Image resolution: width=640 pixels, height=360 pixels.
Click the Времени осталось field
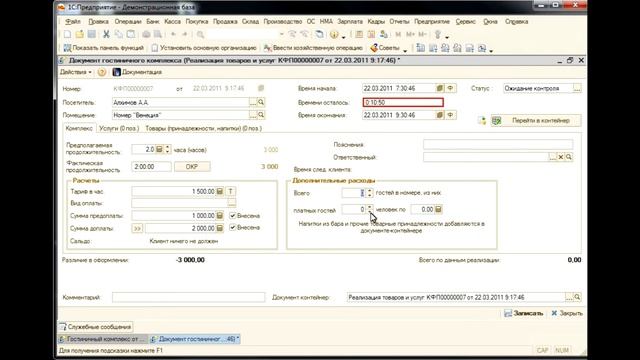[x=403, y=102]
